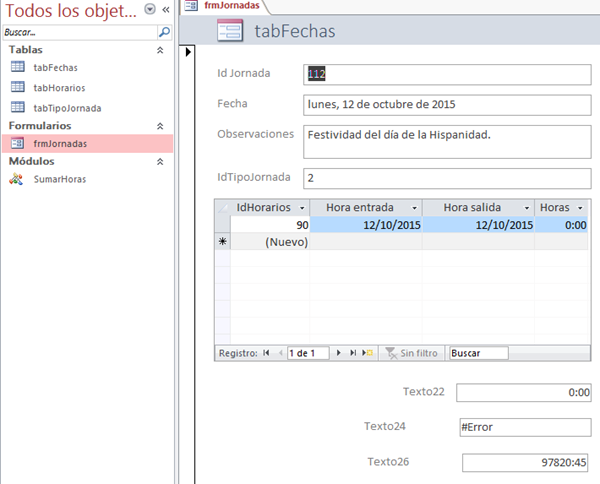Viewport: 600px width, 484px height.
Task: Click the new record asterisk row selector
Action: [x=222, y=241]
